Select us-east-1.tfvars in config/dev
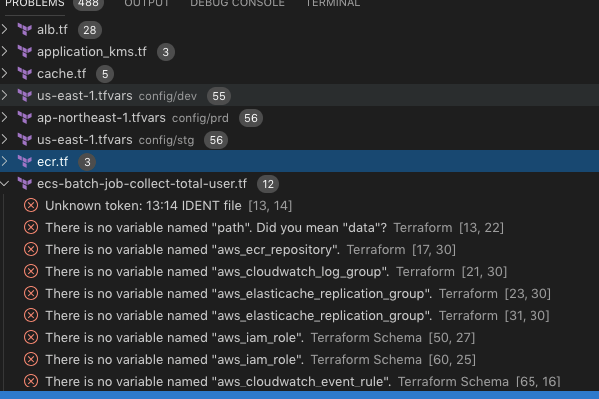 pos(300,96)
